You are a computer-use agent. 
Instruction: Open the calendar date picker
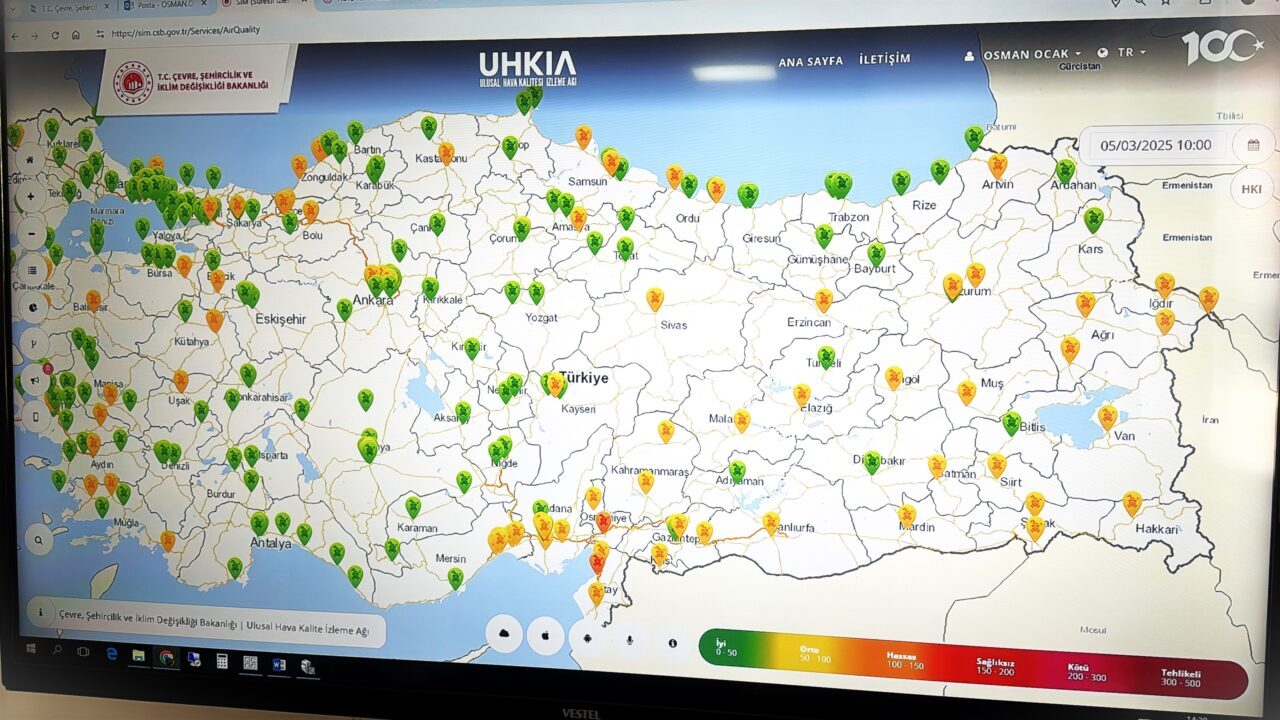[1253, 145]
